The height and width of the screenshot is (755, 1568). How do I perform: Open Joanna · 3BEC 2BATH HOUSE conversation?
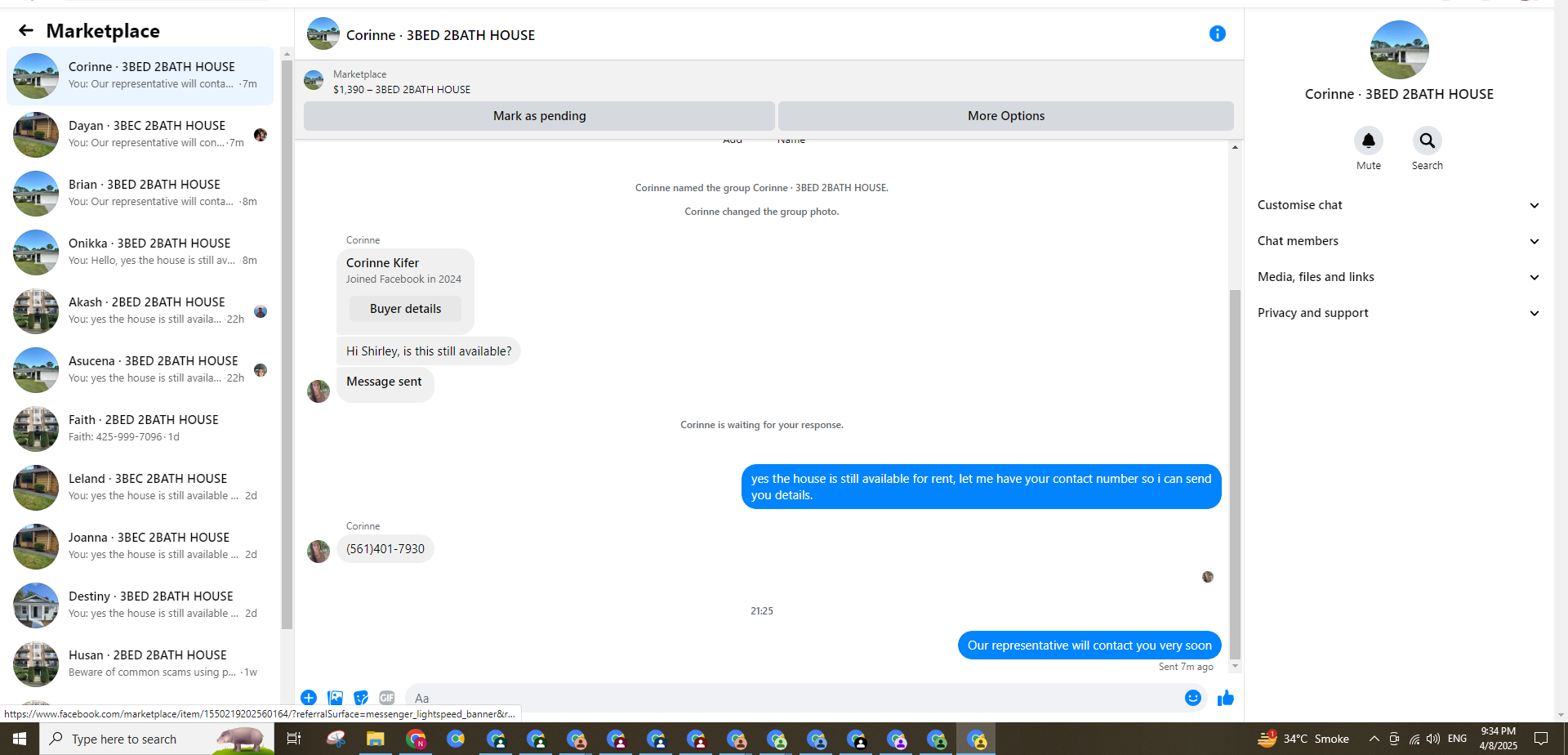(140, 547)
